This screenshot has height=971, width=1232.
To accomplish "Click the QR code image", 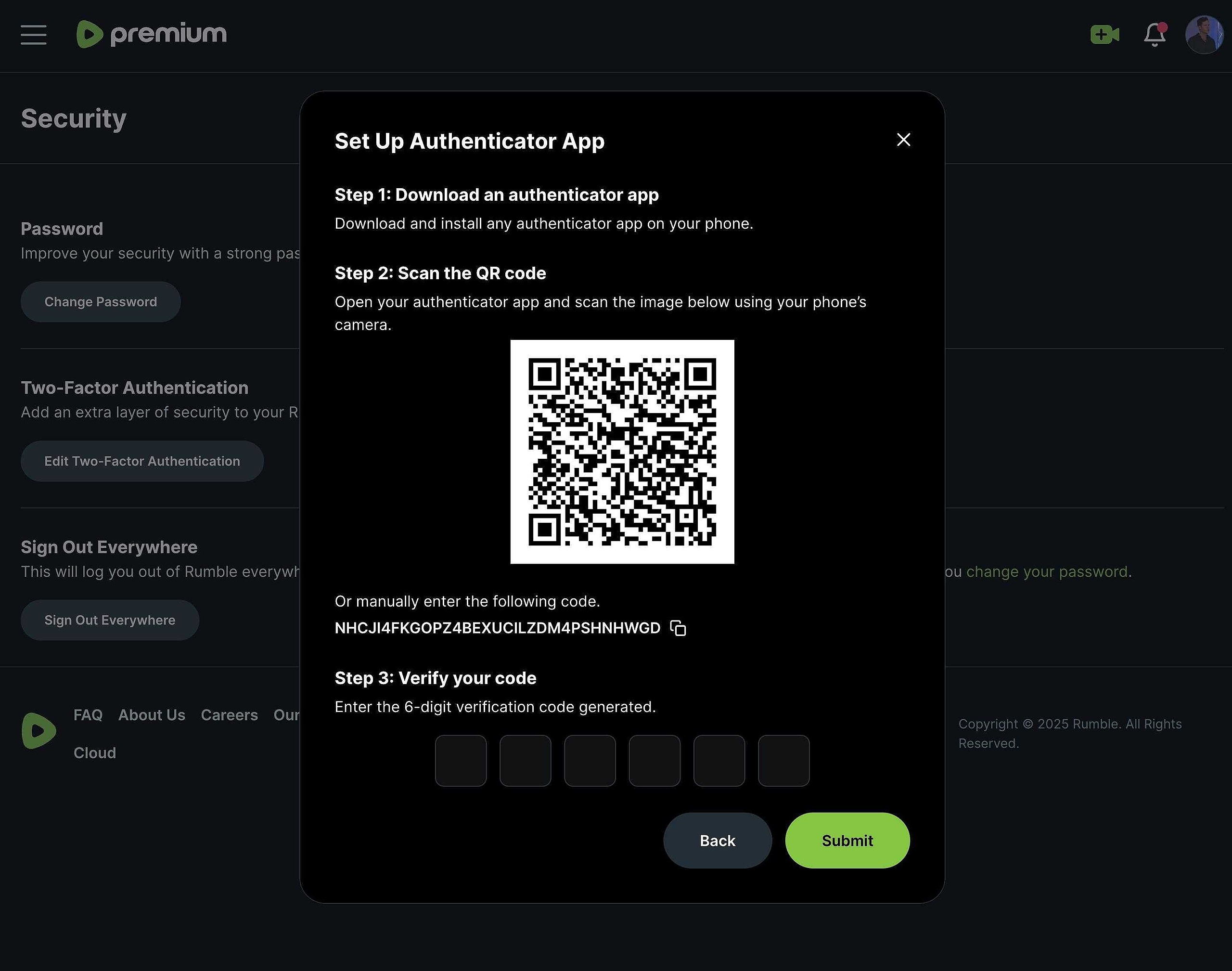I will 622,452.
